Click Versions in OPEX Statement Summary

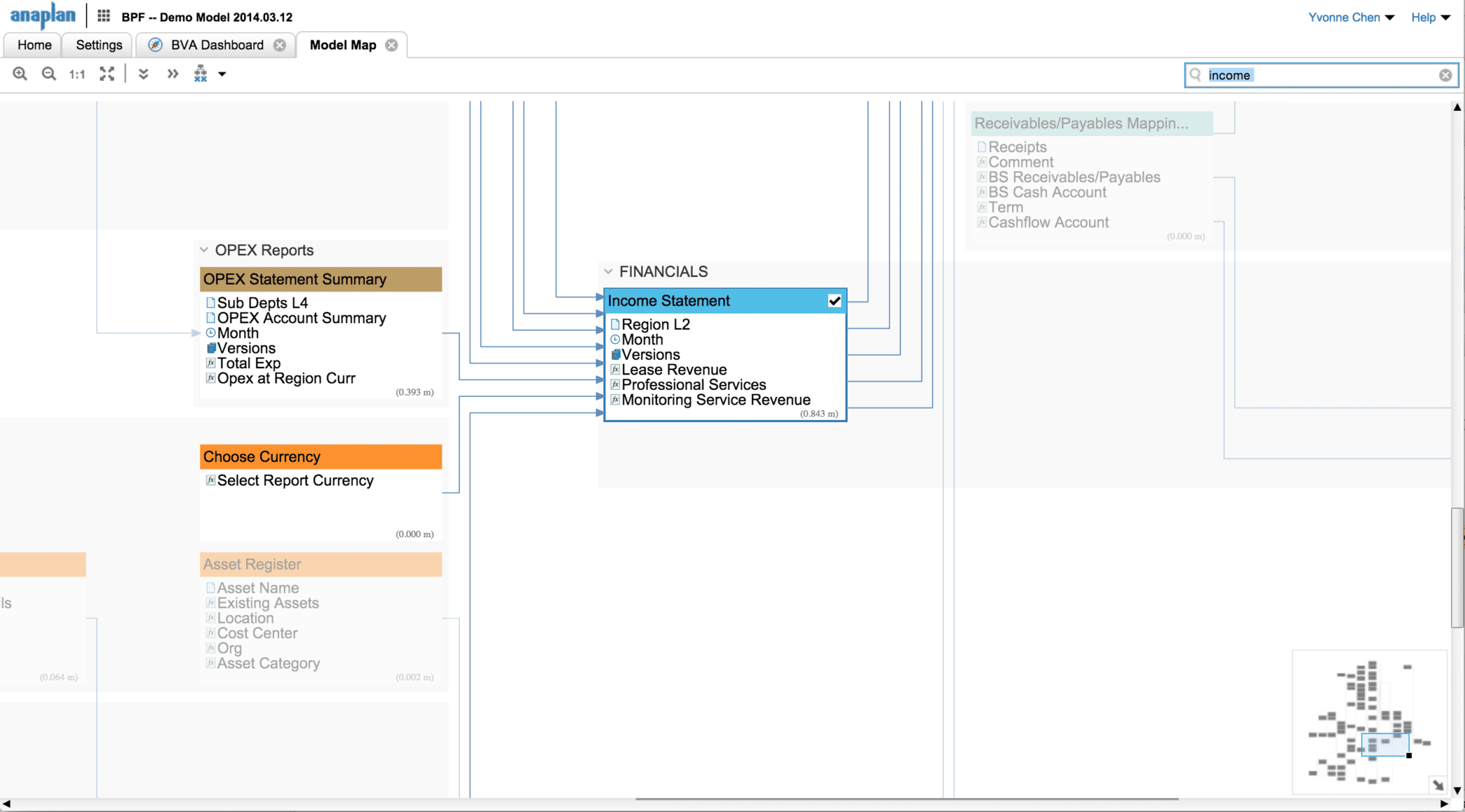pyautogui.click(x=246, y=348)
